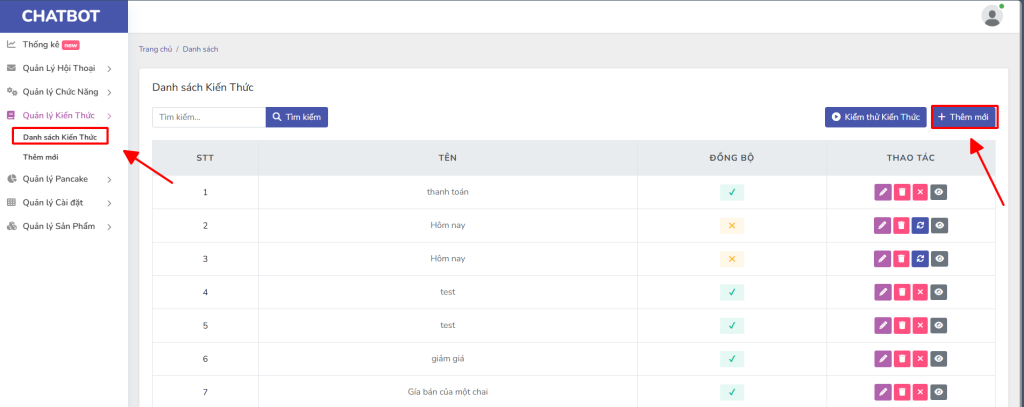
Task: Click the "+ Thêm mới" button
Action: (x=964, y=117)
